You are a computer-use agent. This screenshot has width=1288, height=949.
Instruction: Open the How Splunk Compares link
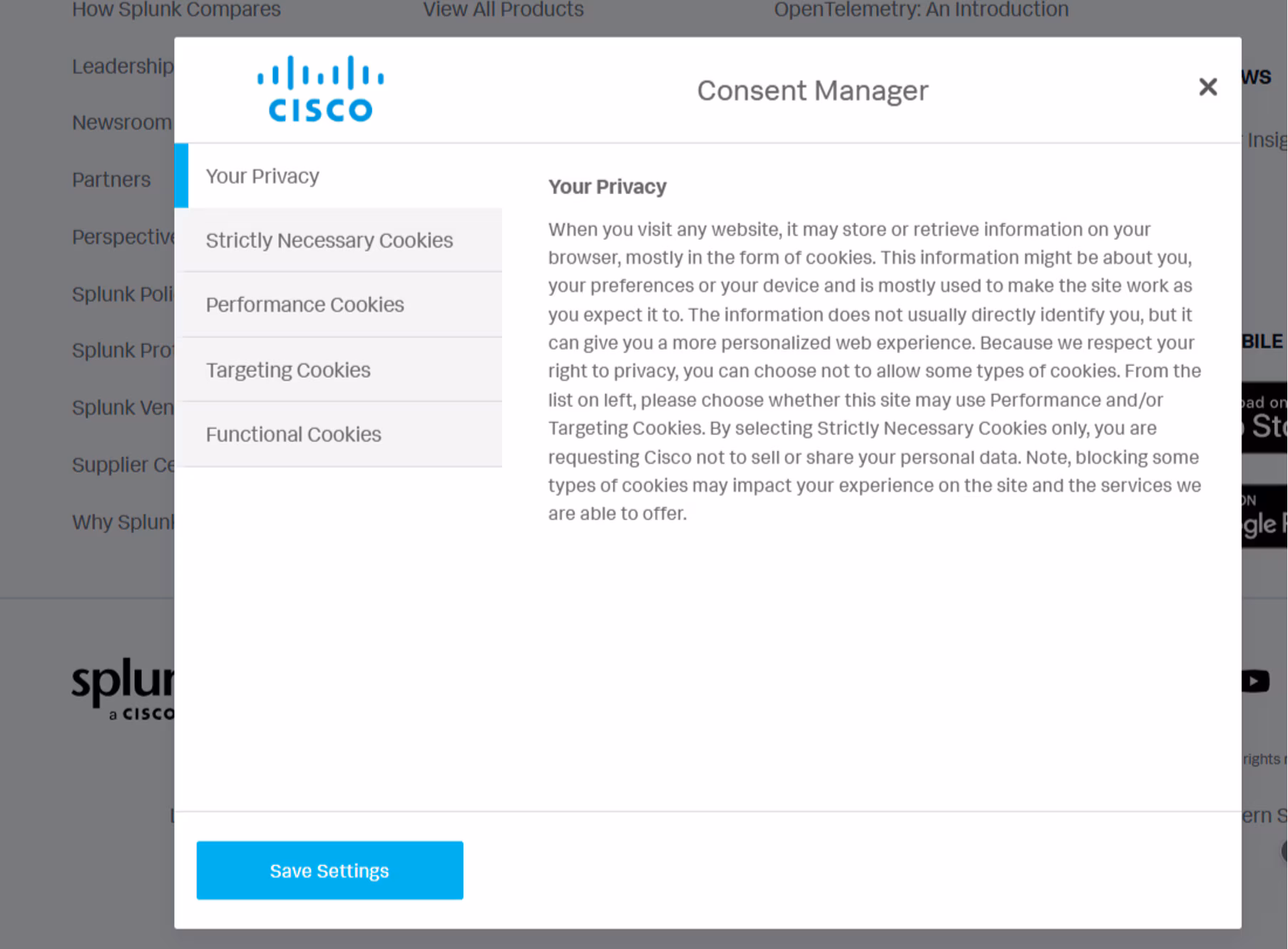tap(176, 10)
